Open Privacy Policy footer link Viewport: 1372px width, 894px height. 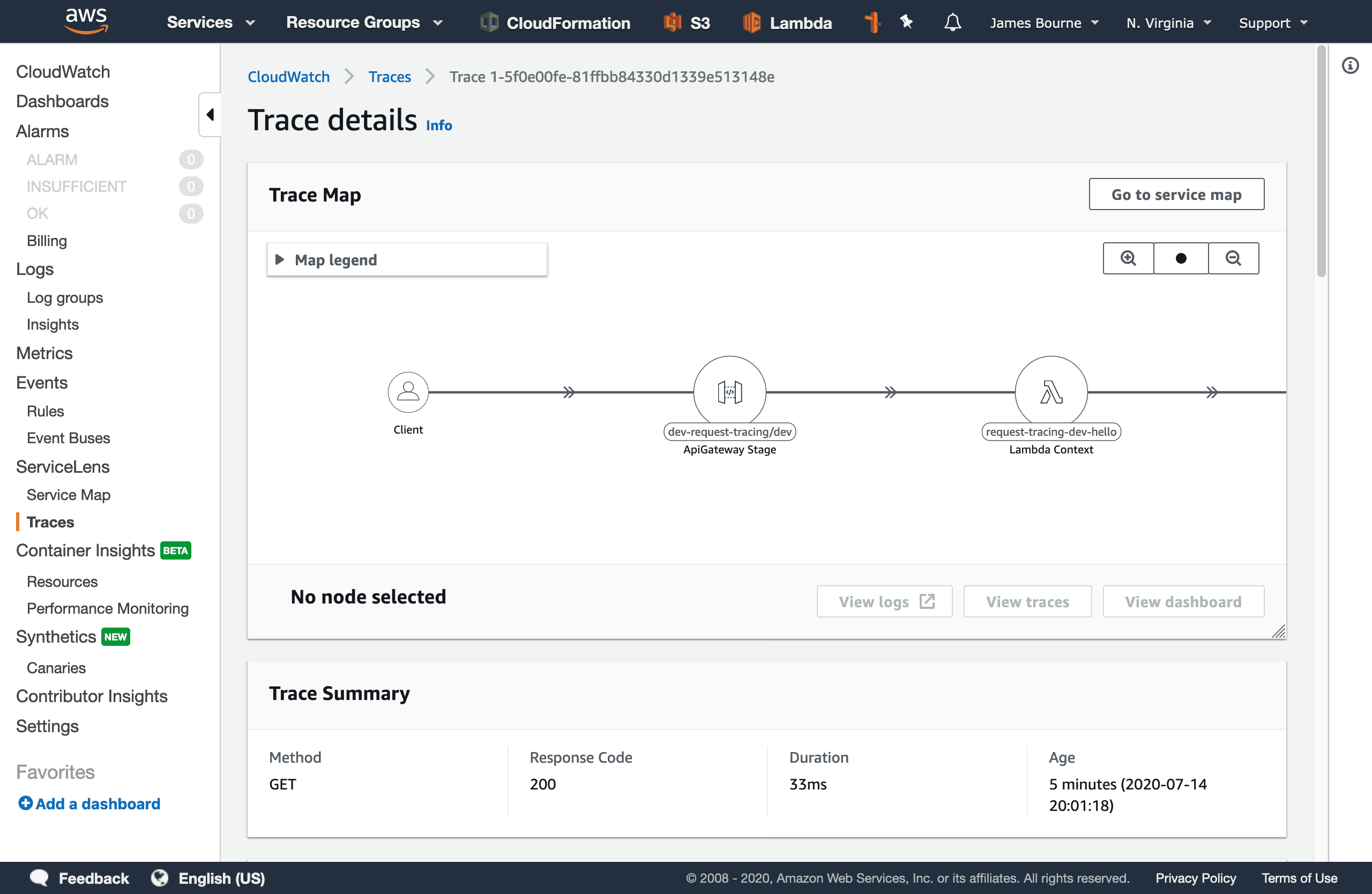pyautogui.click(x=1196, y=878)
